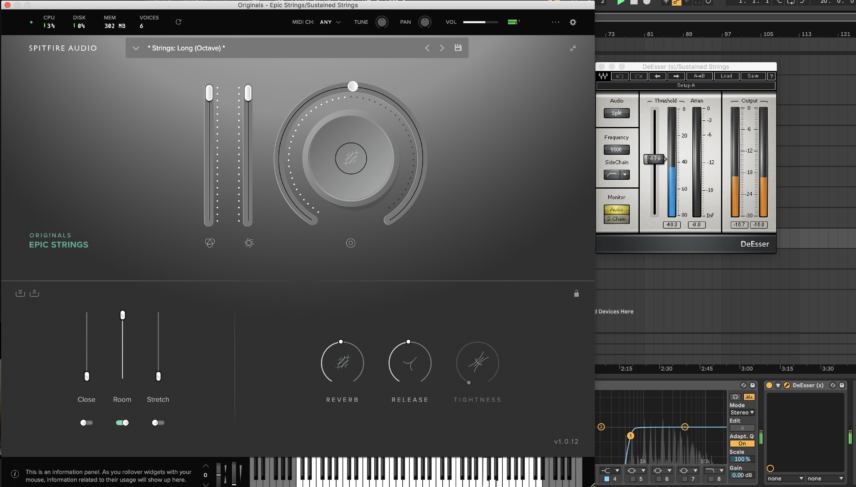
Task: Toggle EQ band 8 activator
Action: pos(711,479)
